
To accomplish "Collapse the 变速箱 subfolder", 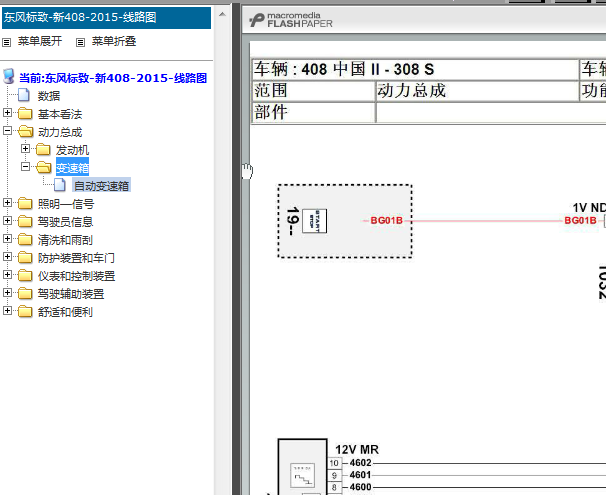I will coord(26,167).
